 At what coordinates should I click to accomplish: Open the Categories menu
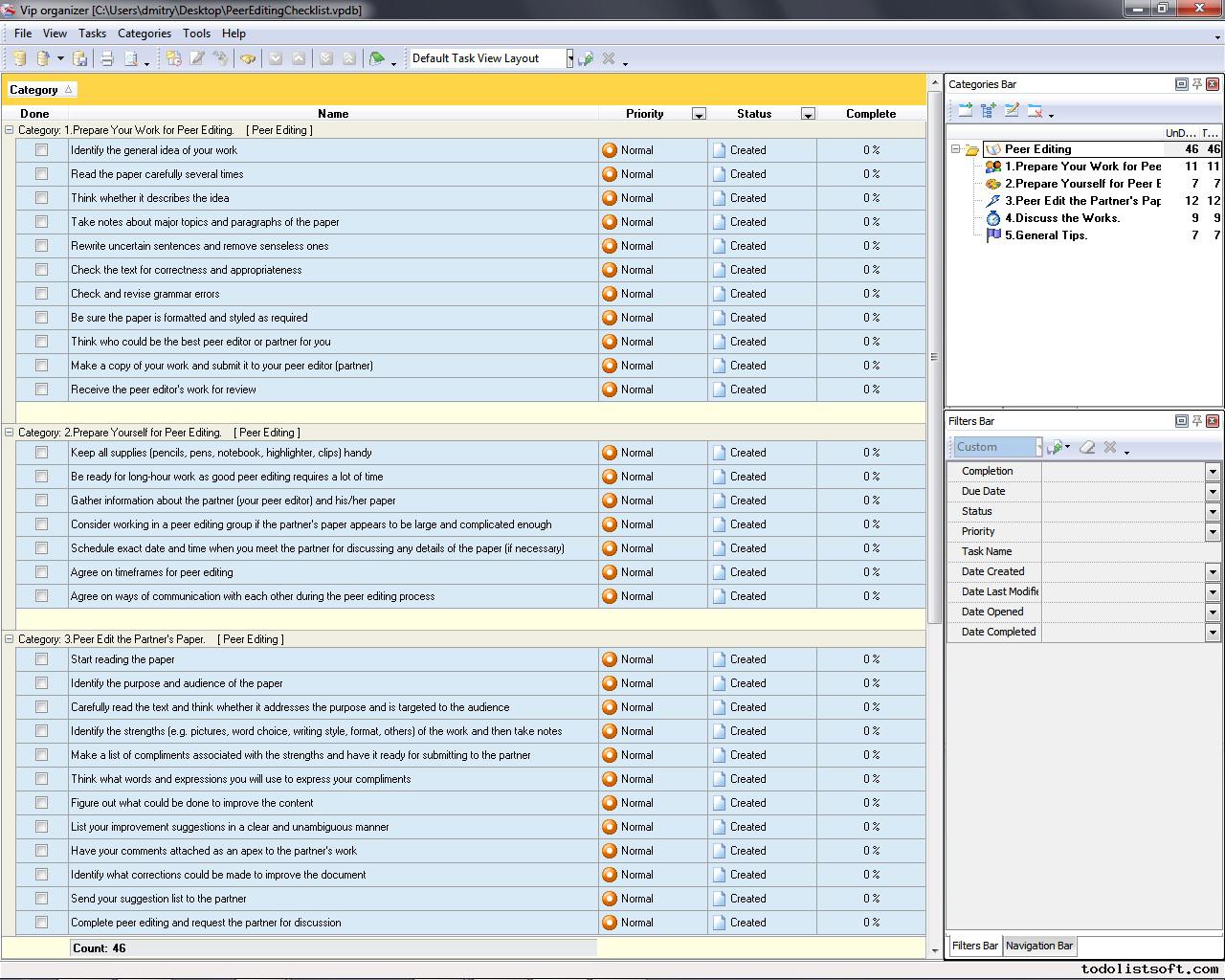(x=144, y=33)
